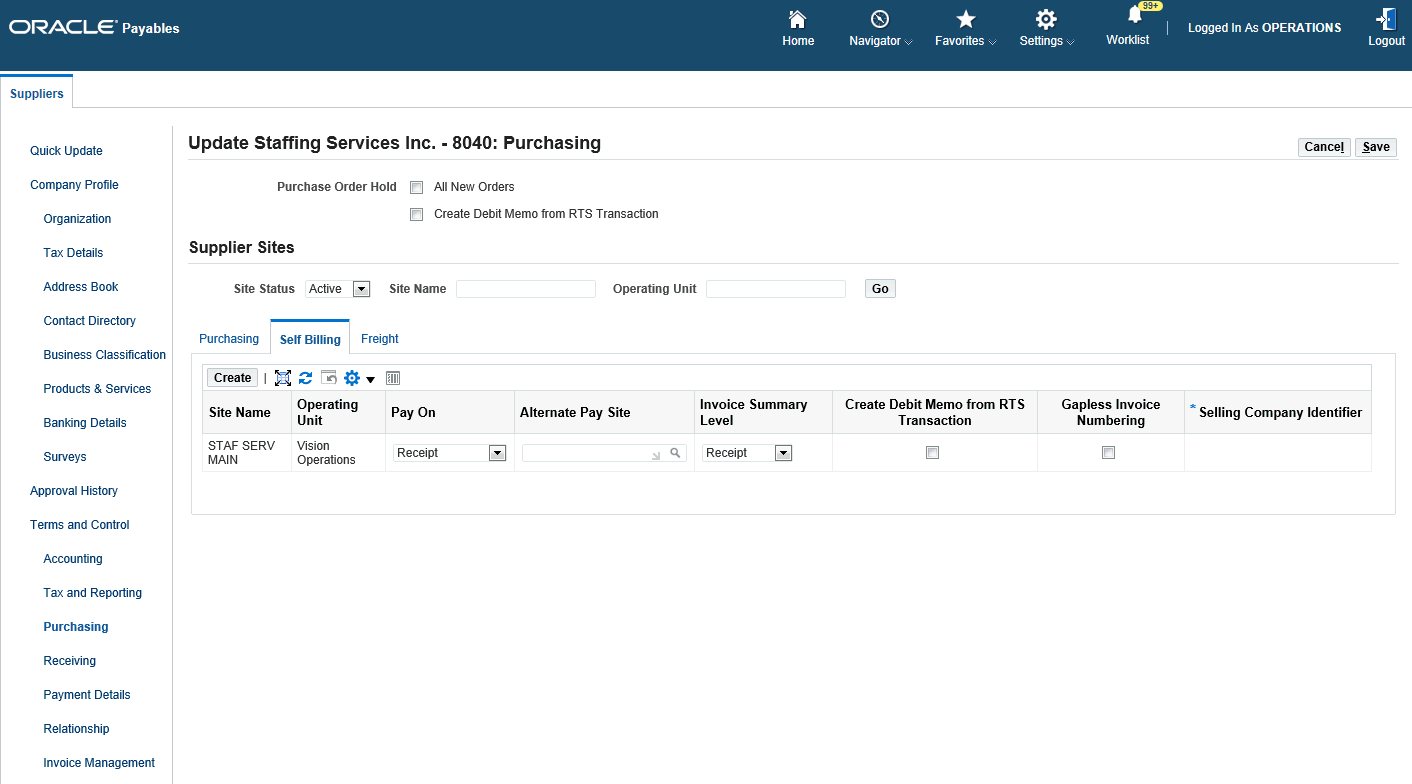Open Contact Directory link
Image resolution: width=1412 pixels, height=784 pixels.
click(89, 321)
